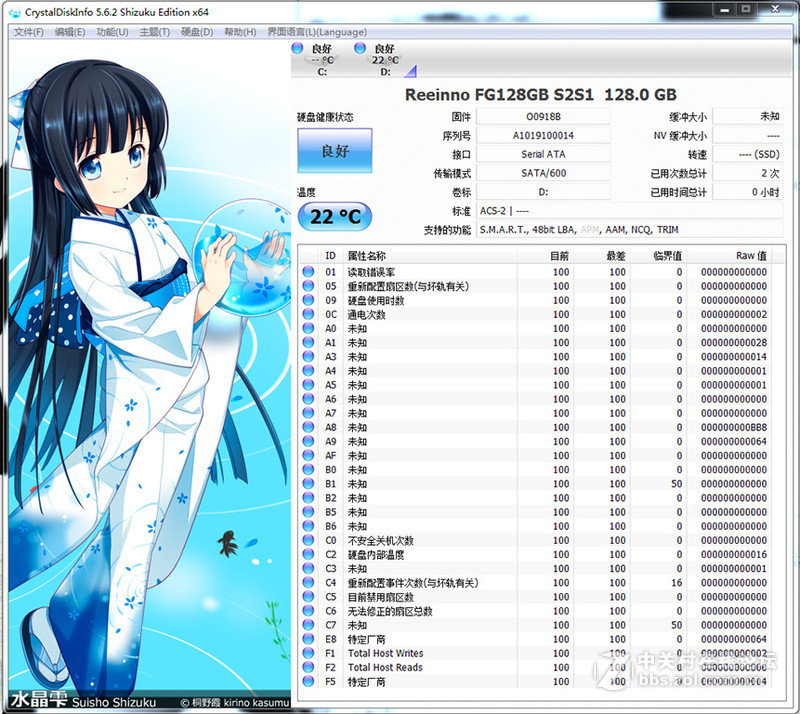The height and width of the screenshot is (714, 800).
Task: Open the 功能(U) menu
Action: (112, 32)
